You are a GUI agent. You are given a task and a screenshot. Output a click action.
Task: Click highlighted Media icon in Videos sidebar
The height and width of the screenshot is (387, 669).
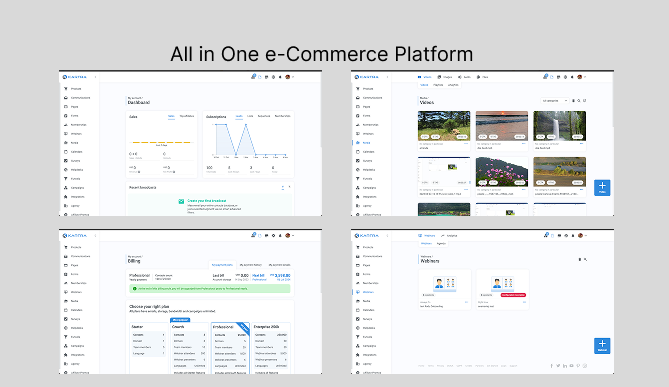[358, 143]
